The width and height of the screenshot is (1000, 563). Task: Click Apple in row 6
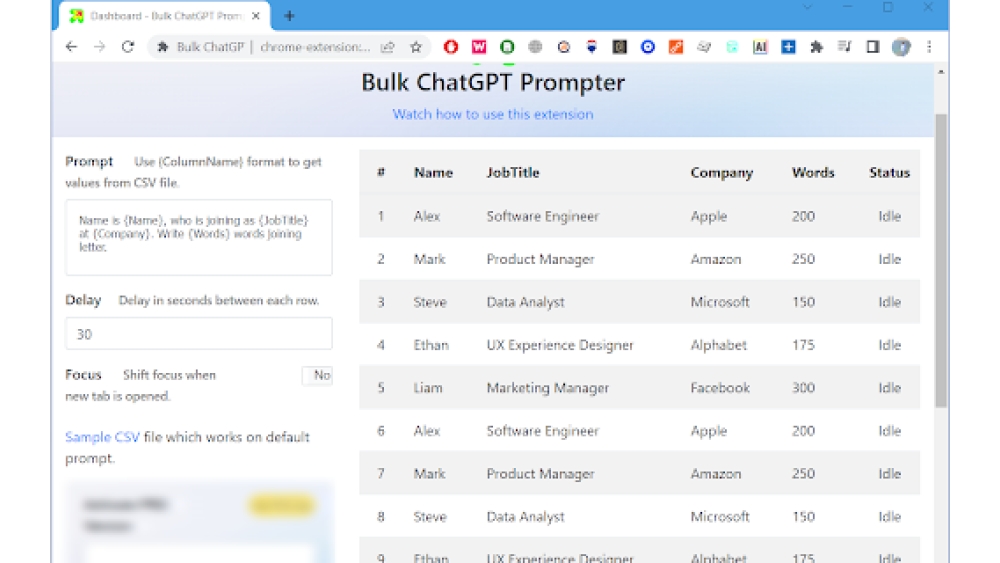(708, 431)
